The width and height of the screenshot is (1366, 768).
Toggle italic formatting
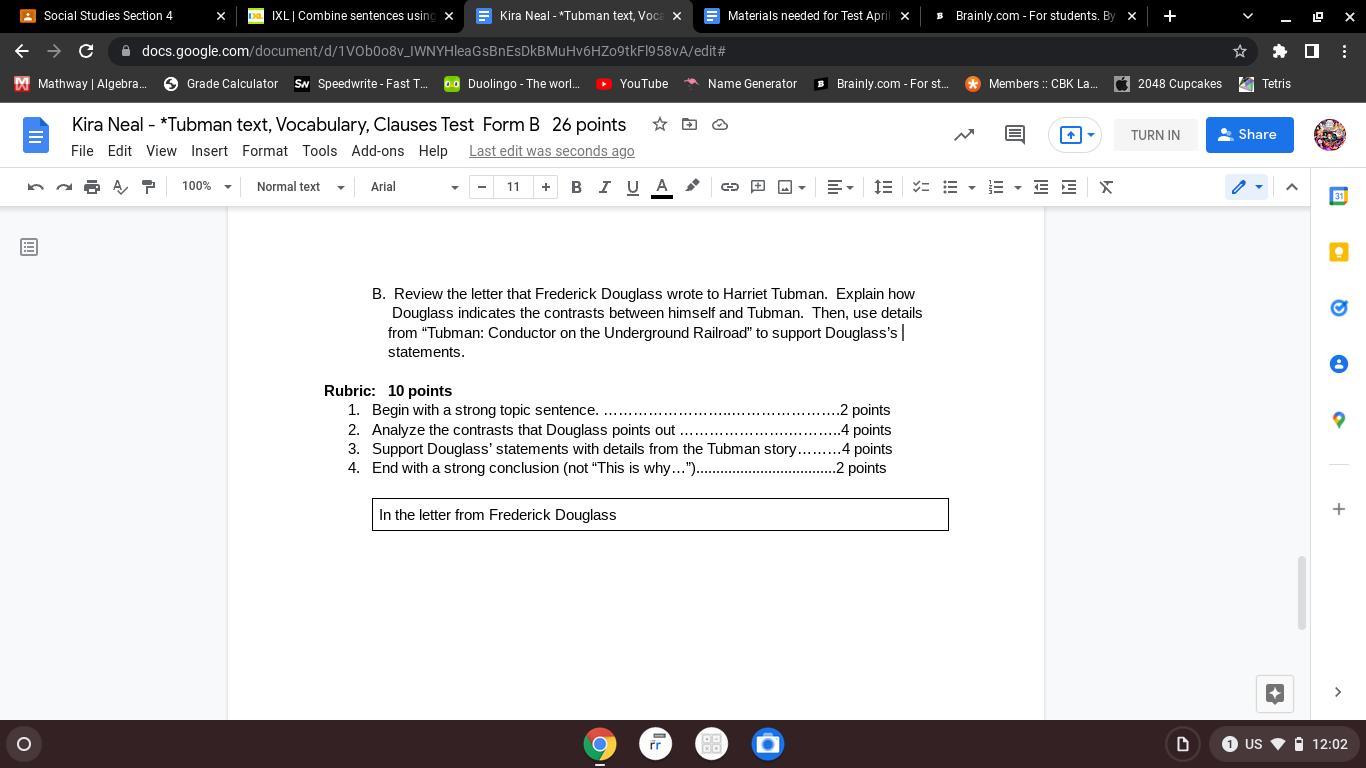point(604,187)
